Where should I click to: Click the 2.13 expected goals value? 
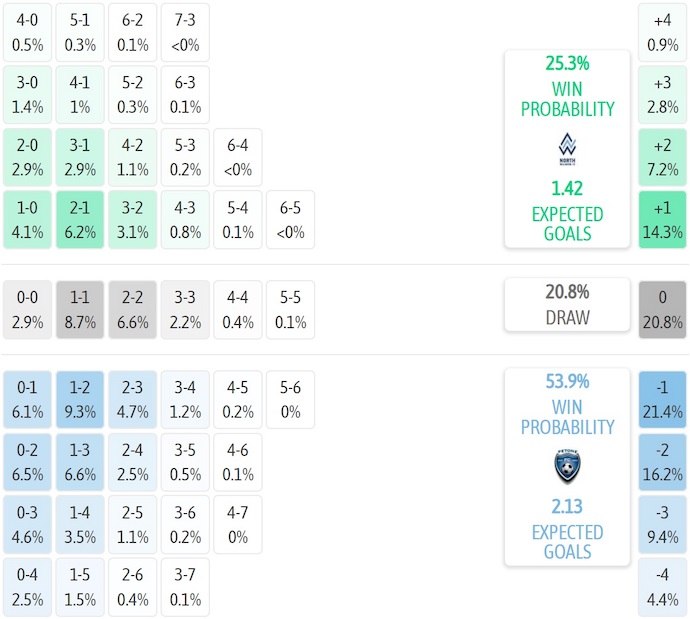(x=567, y=506)
